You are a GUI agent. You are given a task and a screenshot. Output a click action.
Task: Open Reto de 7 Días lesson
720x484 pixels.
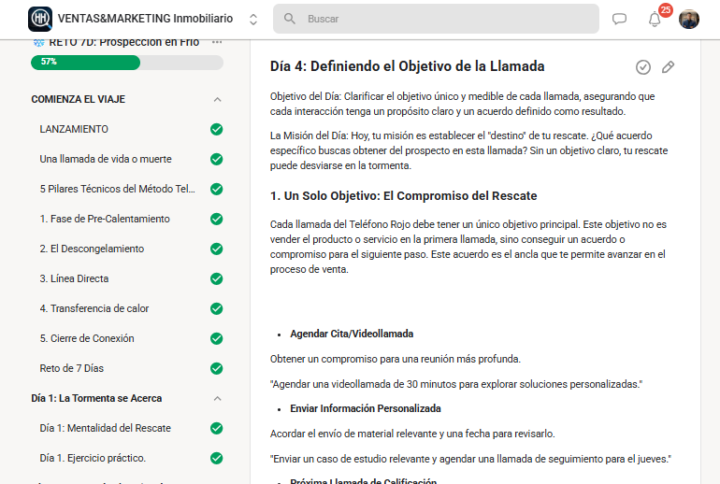click(x=72, y=368)
